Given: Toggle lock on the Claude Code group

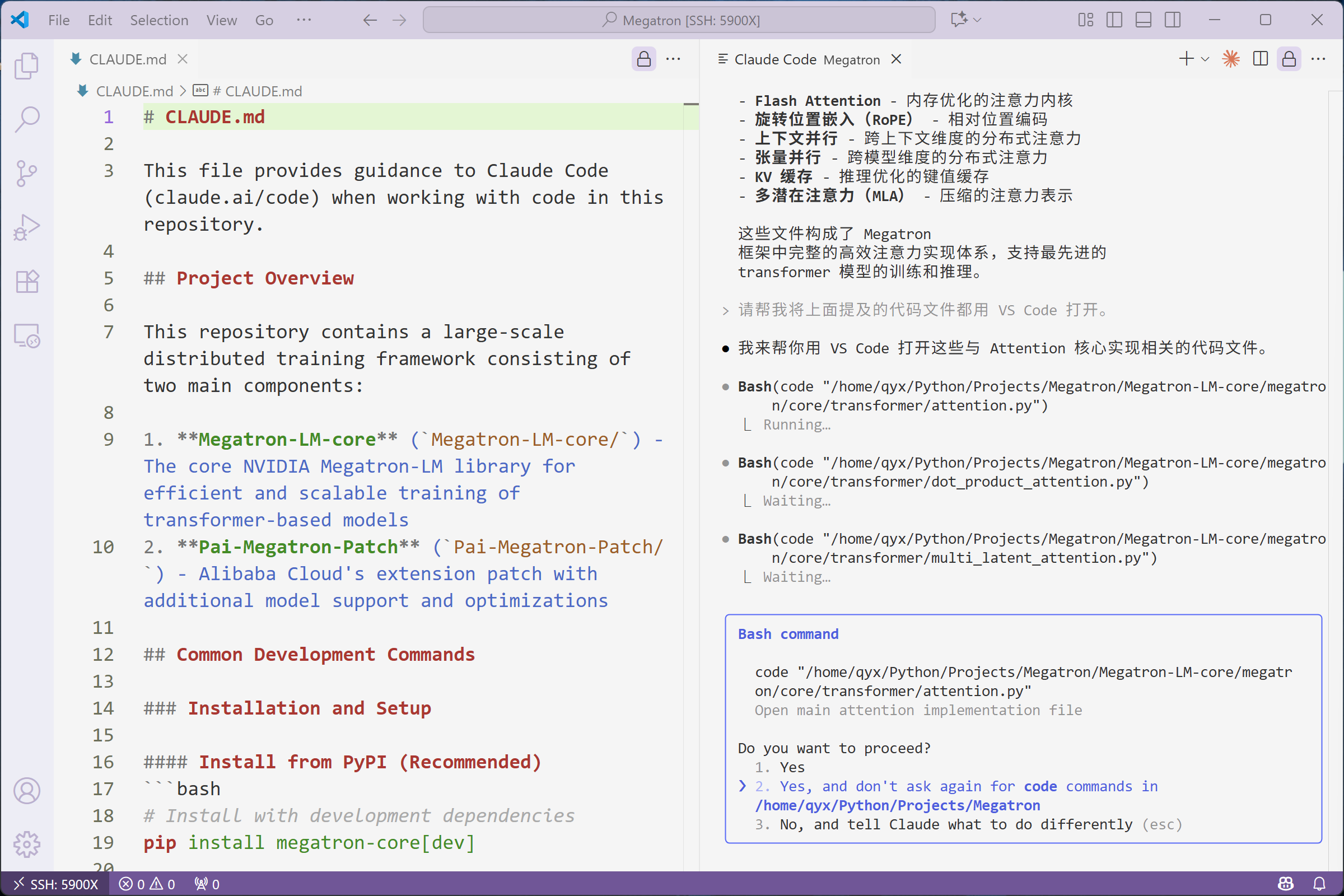Looking at the screenshot, I should coord(1289,59).
